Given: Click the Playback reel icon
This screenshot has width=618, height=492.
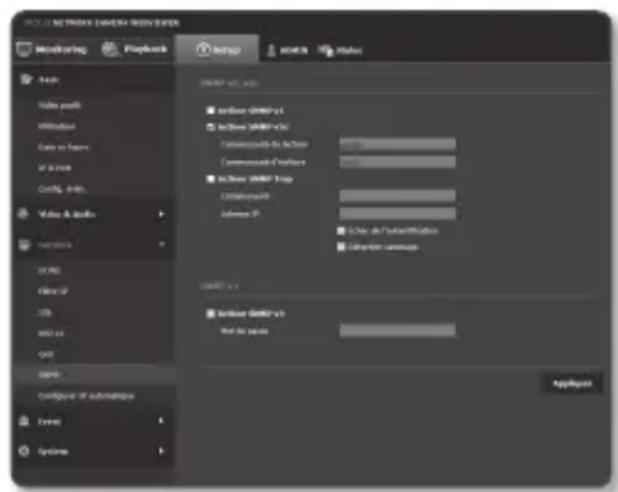Looking at the screenshot, I should [x=110, y=49].
